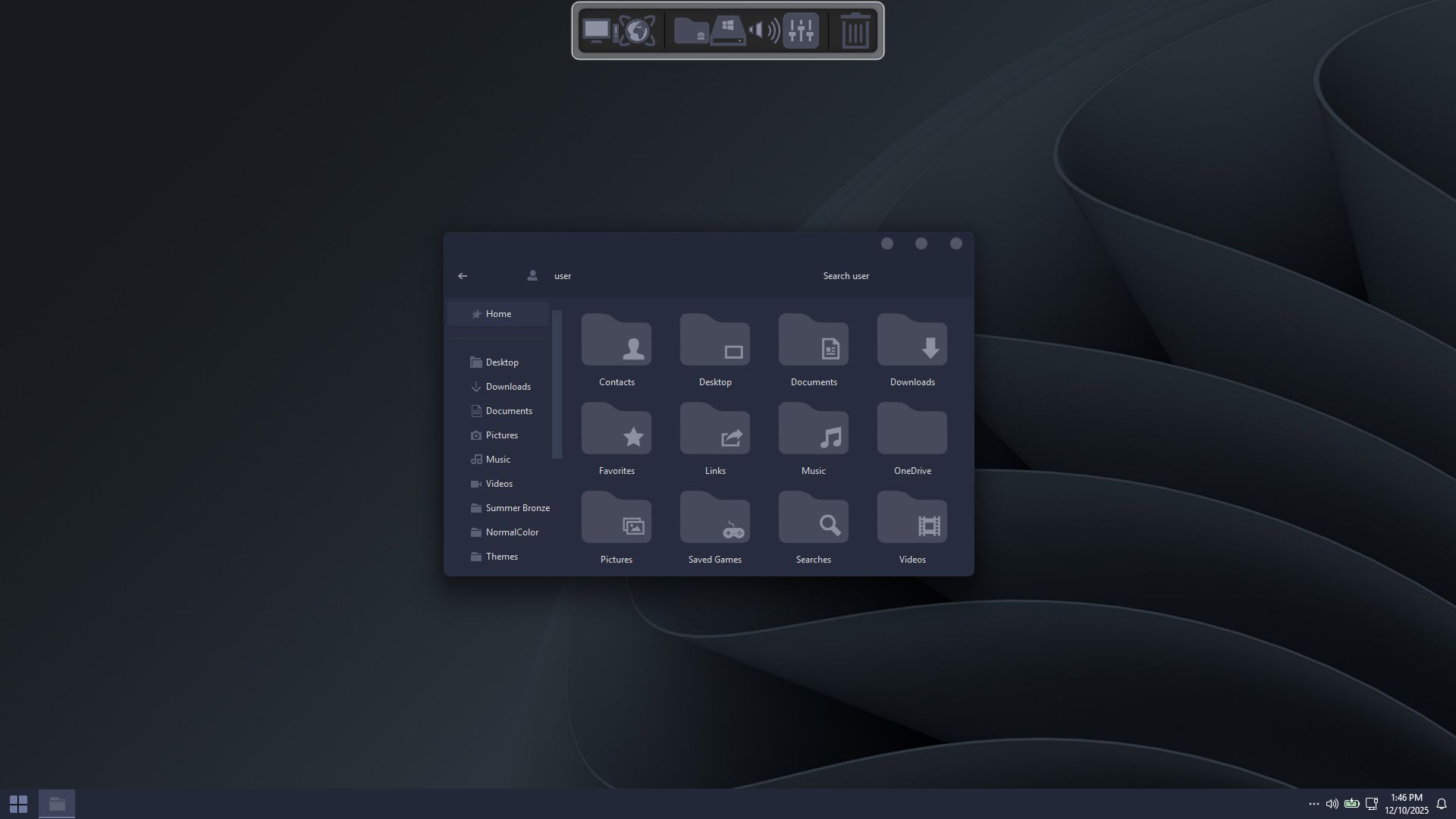This screenshot has width=1456, height=819.
Task: Open the trash bin in dock
Action: (x=855, y=31)
